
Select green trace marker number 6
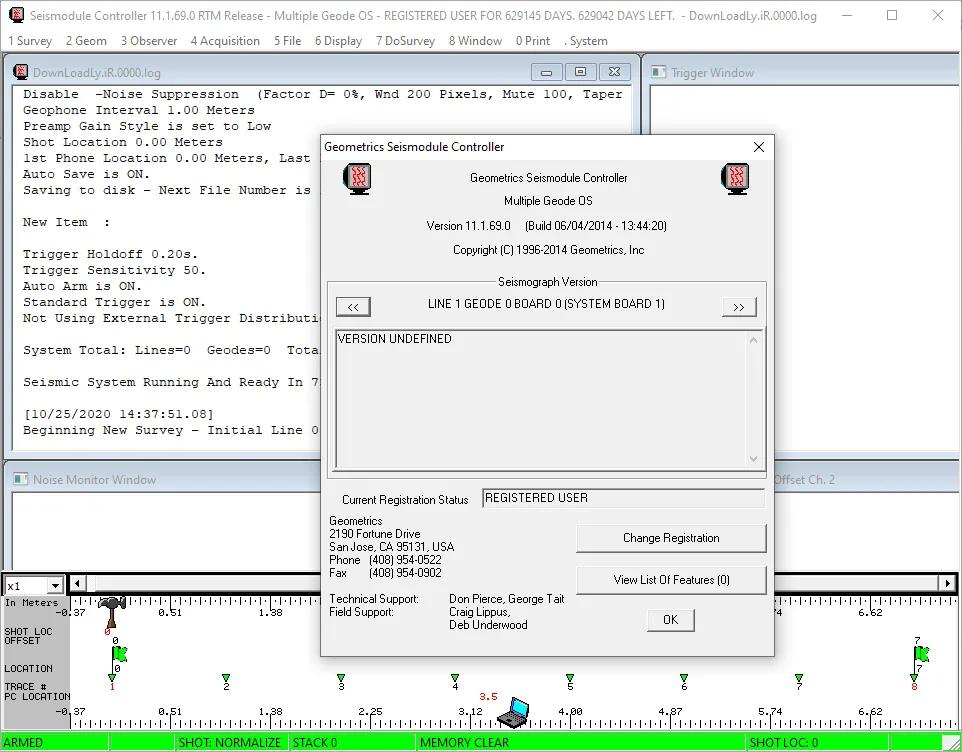(x=684, y=678)
